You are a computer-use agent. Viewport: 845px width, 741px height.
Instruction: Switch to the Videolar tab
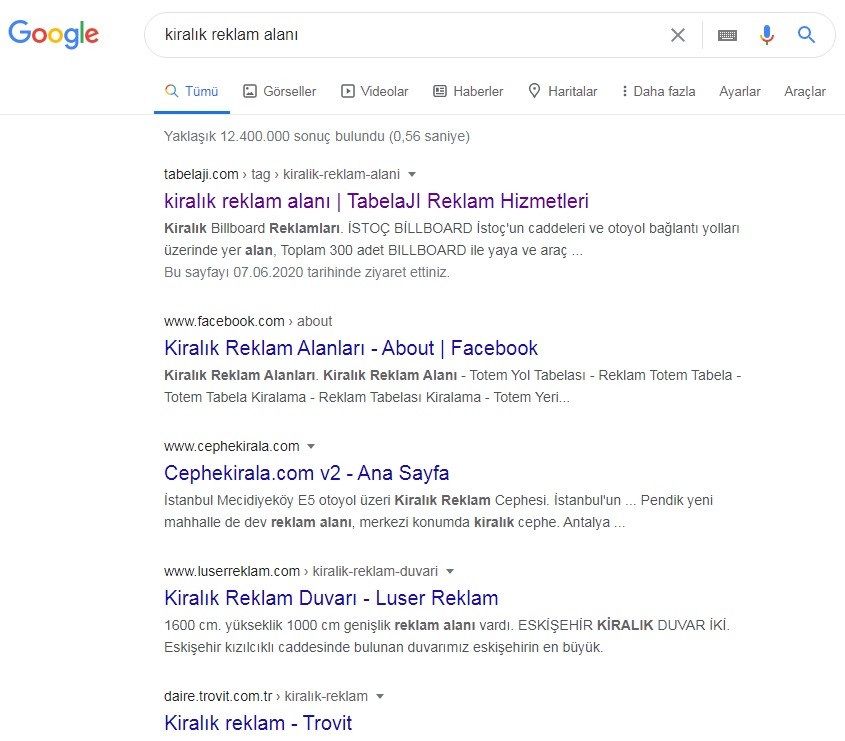(x=375, y=91)
